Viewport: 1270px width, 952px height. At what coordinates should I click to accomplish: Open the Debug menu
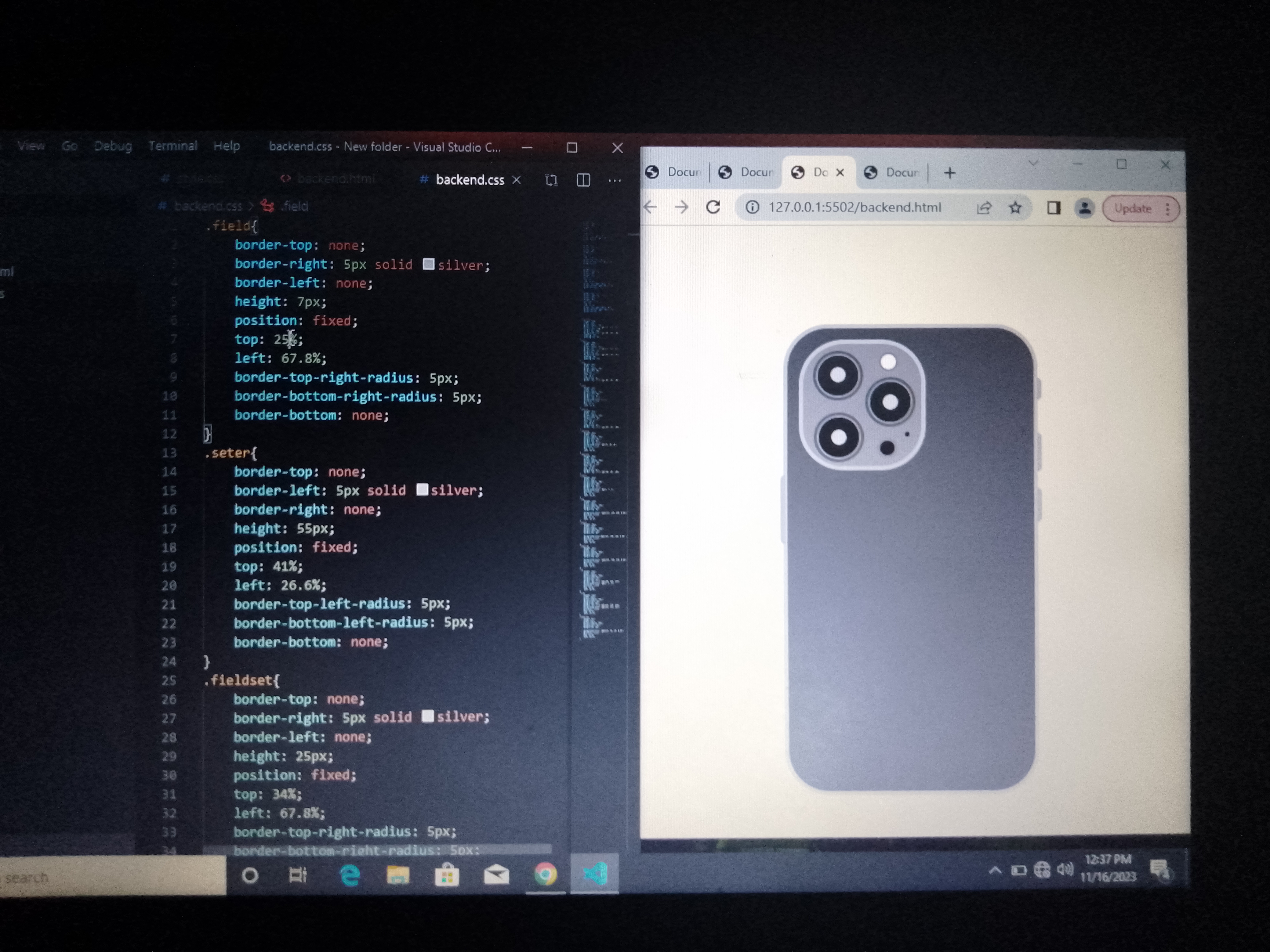pyautogui.click(x=113, y=146)
